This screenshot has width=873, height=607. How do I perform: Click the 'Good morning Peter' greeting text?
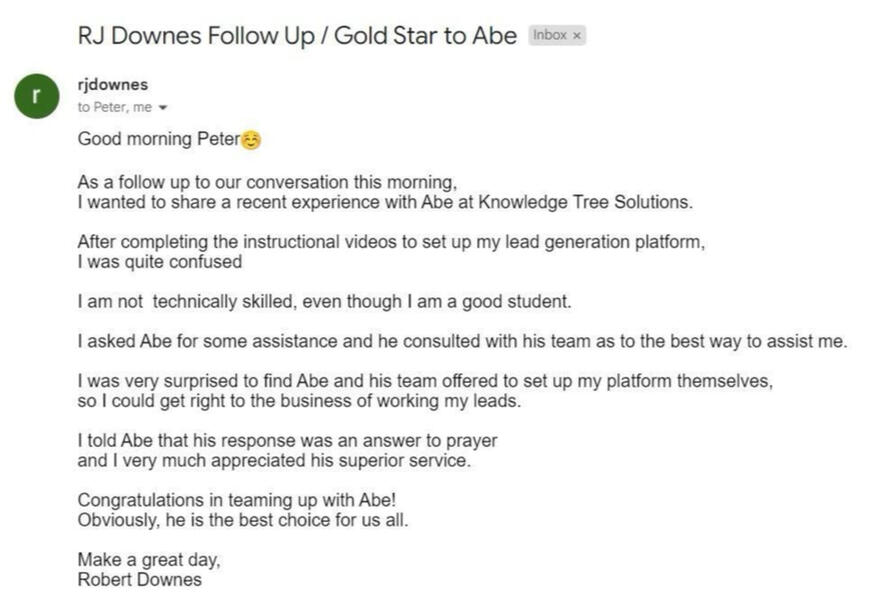coord(159,139)
